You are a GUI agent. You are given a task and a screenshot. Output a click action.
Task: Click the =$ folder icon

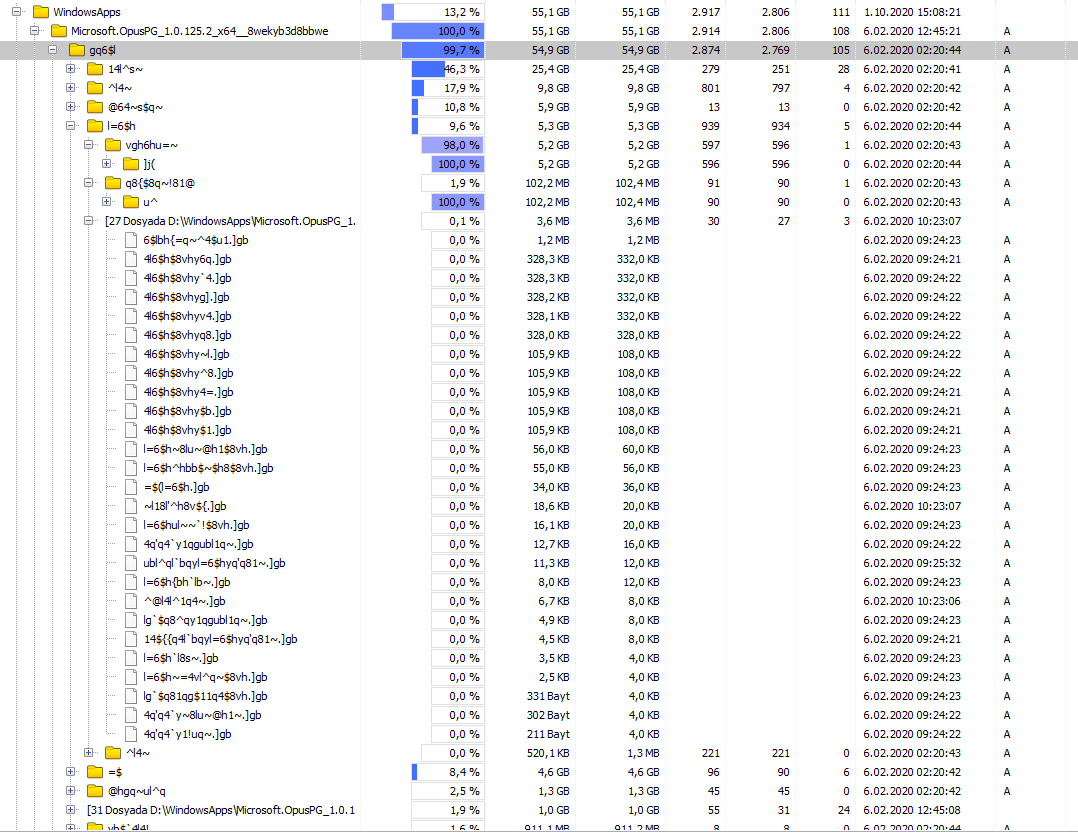[95, 772]
